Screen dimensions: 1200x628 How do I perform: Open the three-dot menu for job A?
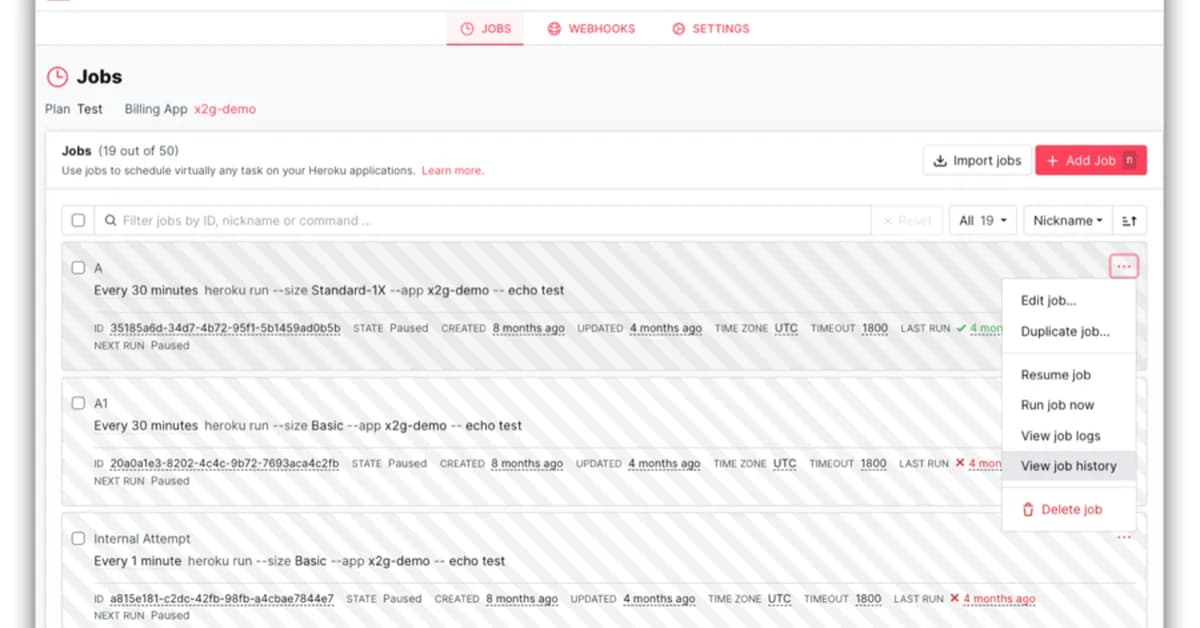[1123, 267]
